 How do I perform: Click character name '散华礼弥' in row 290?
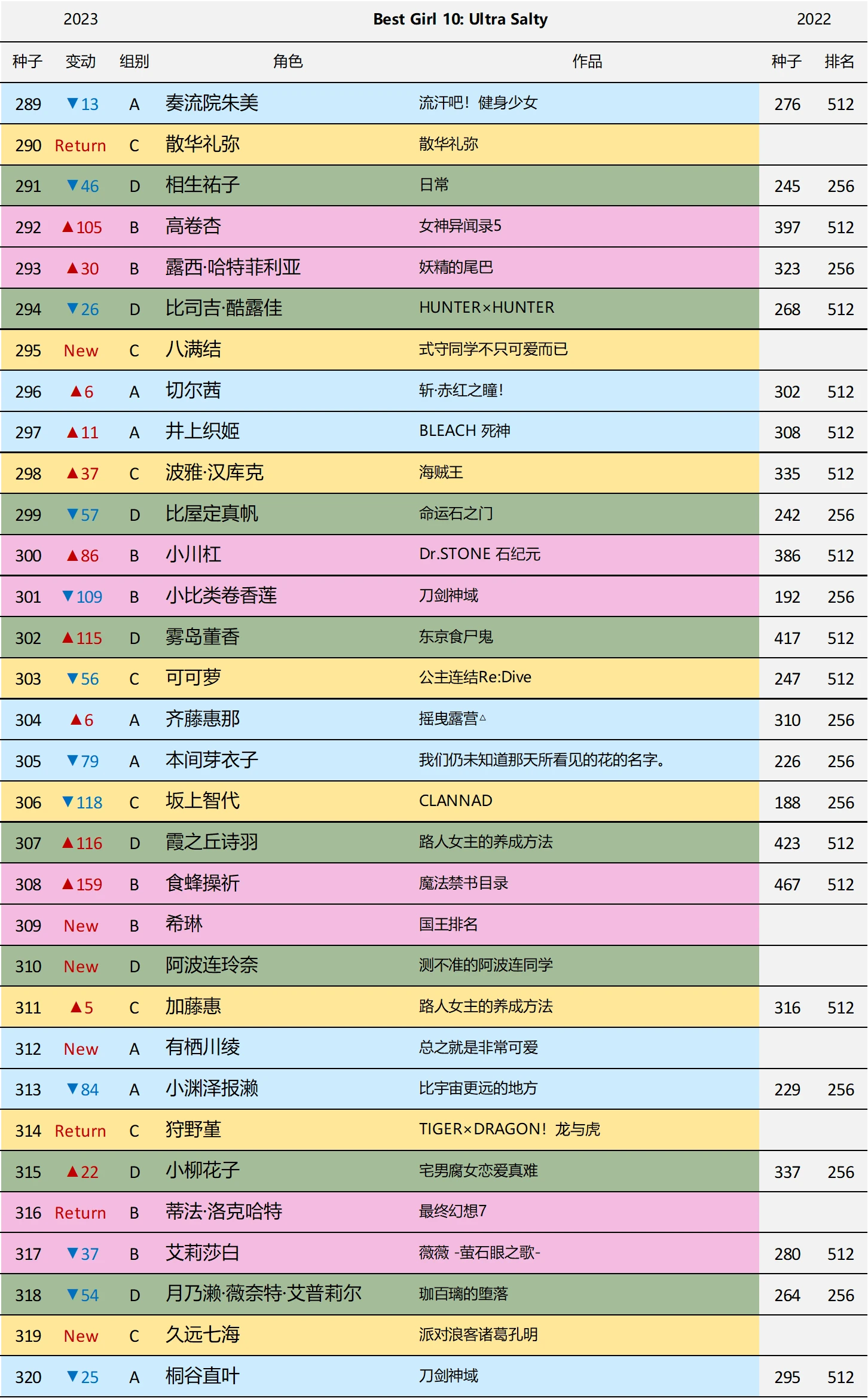point(203,144)
